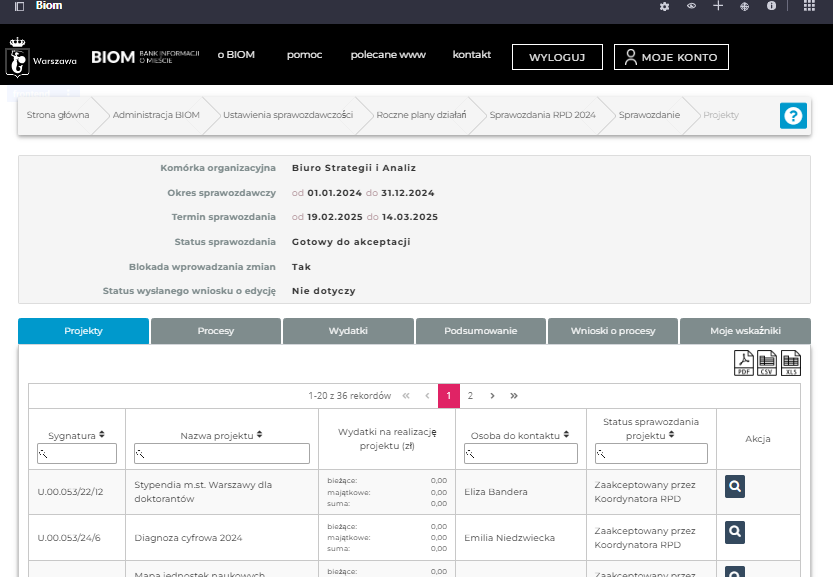Click the WYLOGUJ button
This screenshot has width=833, height=577.
click(557, 57)
